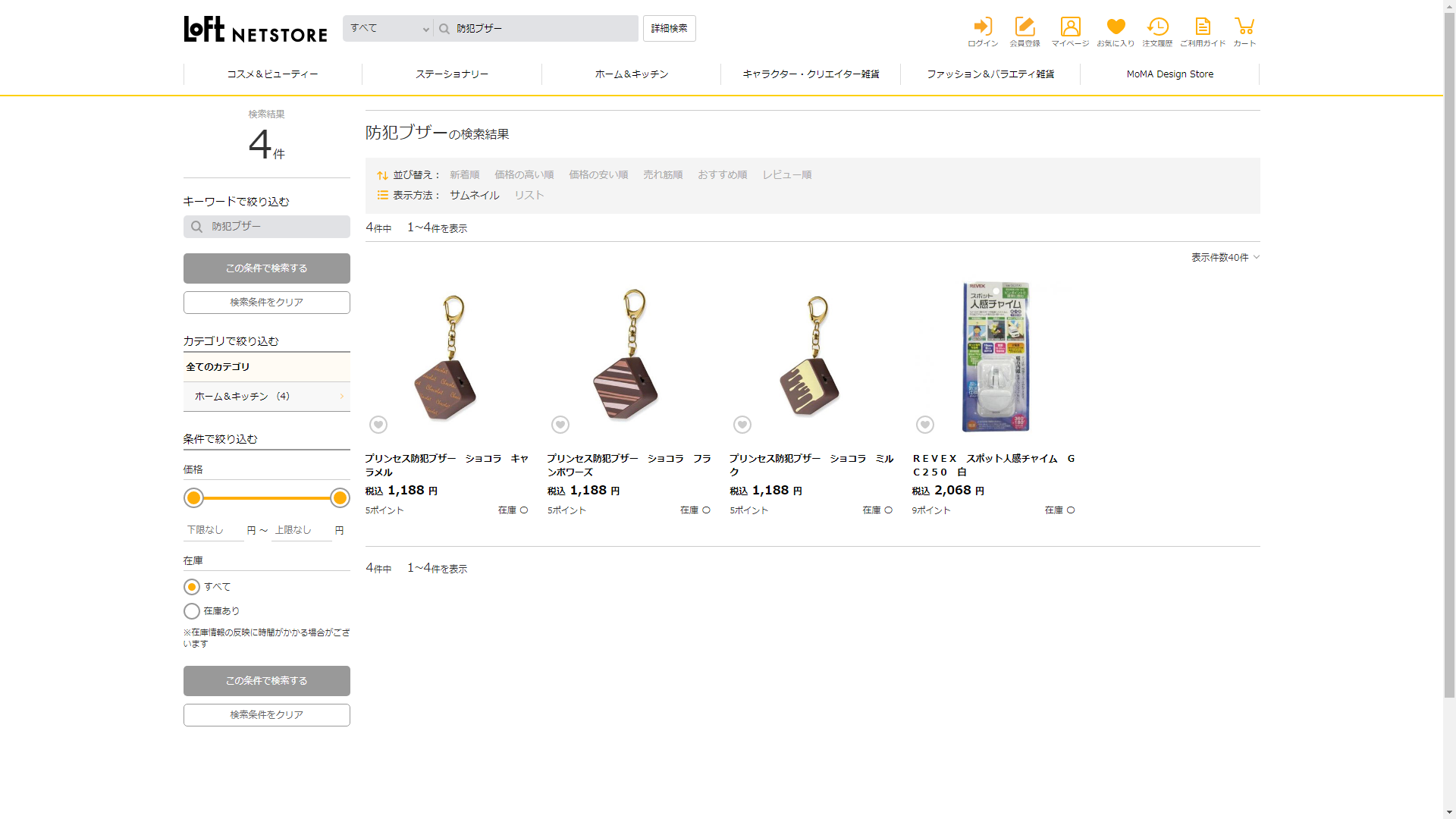Image resolution: width=1456 pixels, height=819 pixels.
Task: Open order history clock icon
Action: pos(1157,27)
